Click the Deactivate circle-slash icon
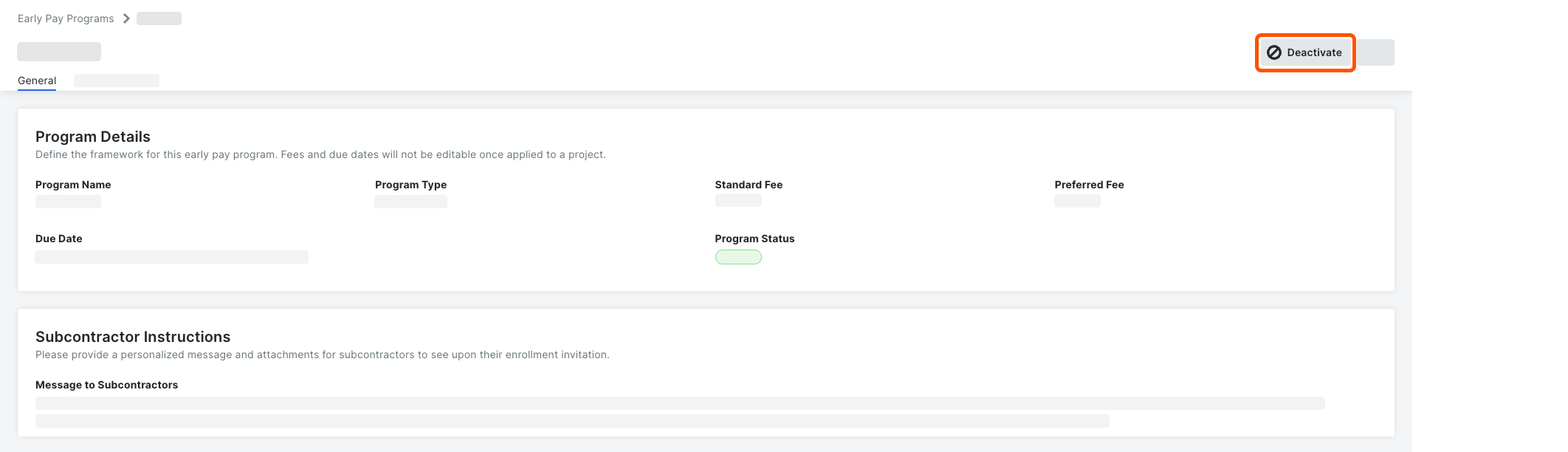The image size is (1568, 452). 1274,52
